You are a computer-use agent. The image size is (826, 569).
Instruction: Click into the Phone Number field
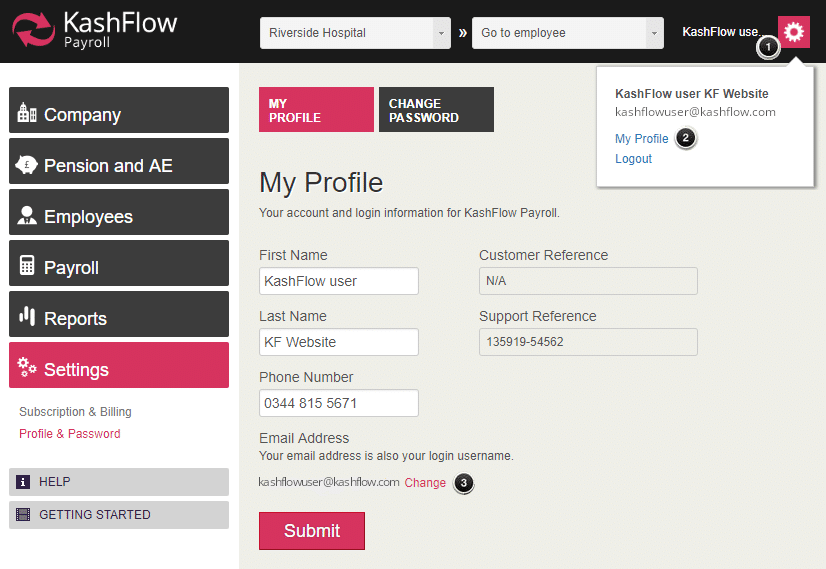point(338,403)
